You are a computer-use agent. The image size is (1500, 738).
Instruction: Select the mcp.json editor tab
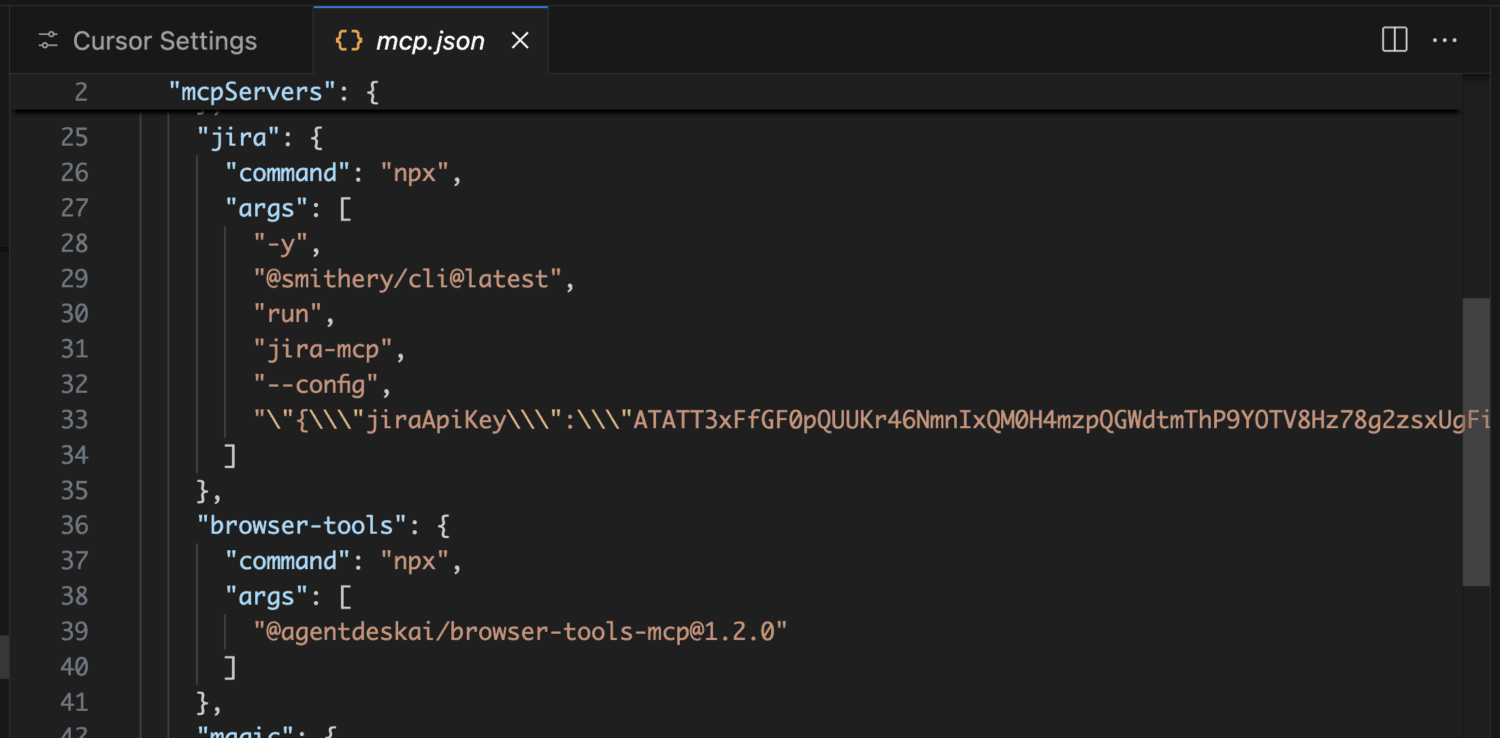430,41
